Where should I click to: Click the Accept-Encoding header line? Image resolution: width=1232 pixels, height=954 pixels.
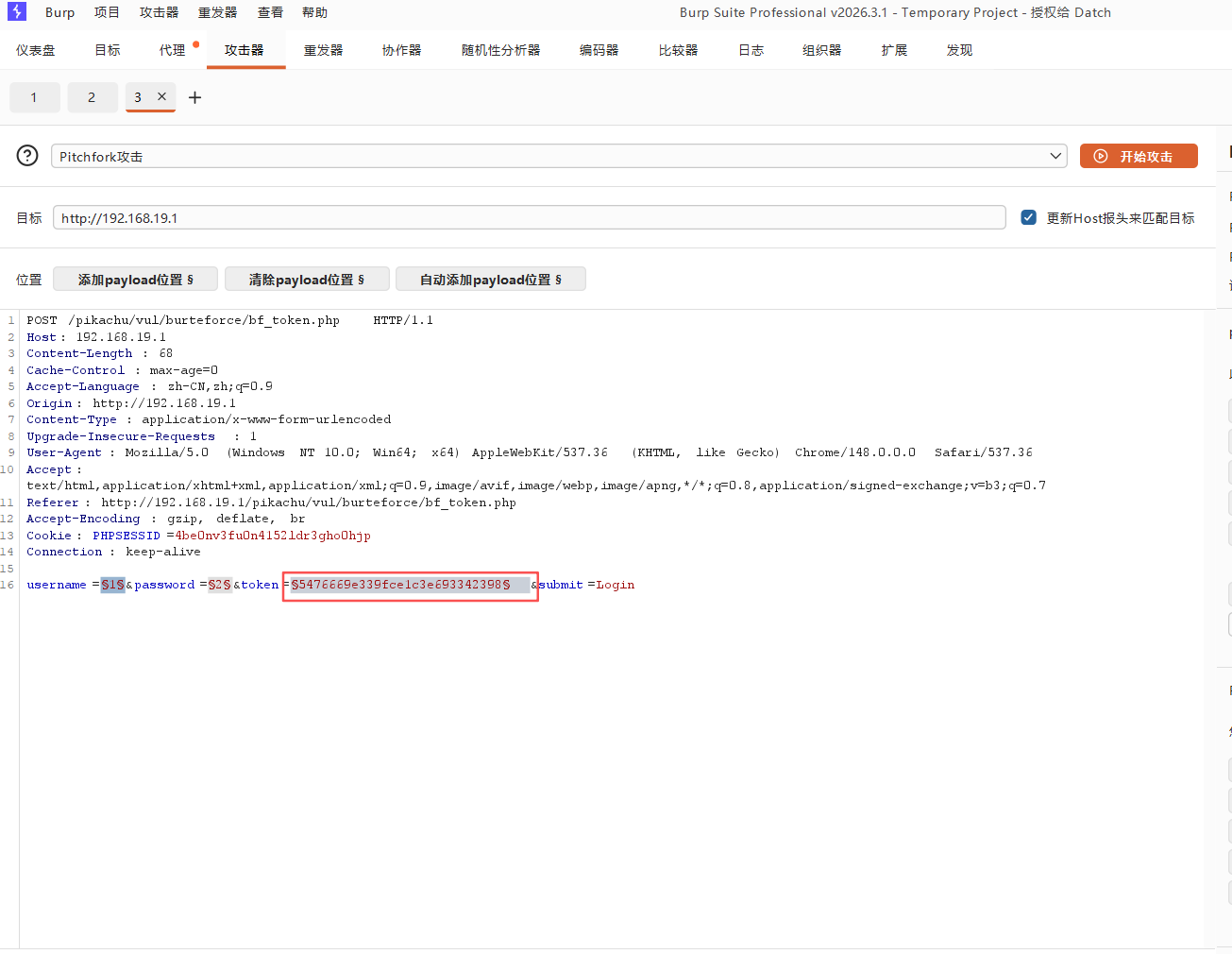pyautogui.click(x=165, y=519)
